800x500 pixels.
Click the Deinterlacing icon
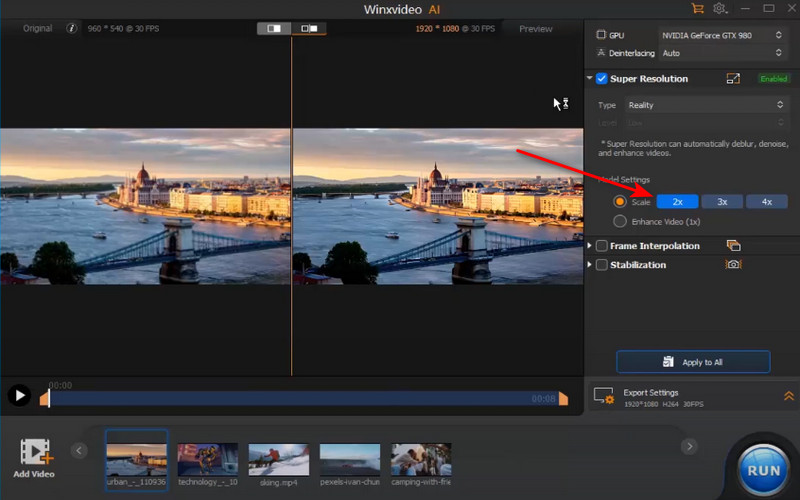tap(601, 53)
